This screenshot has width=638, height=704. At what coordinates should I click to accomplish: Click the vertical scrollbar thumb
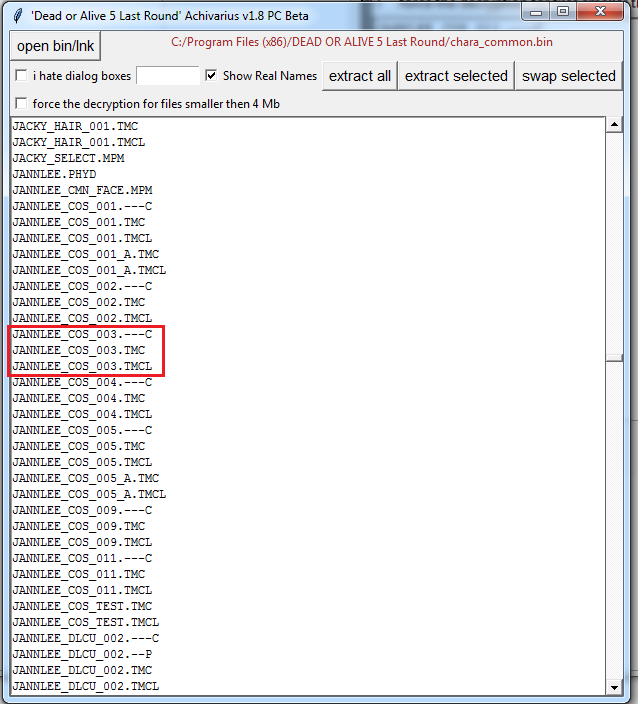[x=614, y=358]
